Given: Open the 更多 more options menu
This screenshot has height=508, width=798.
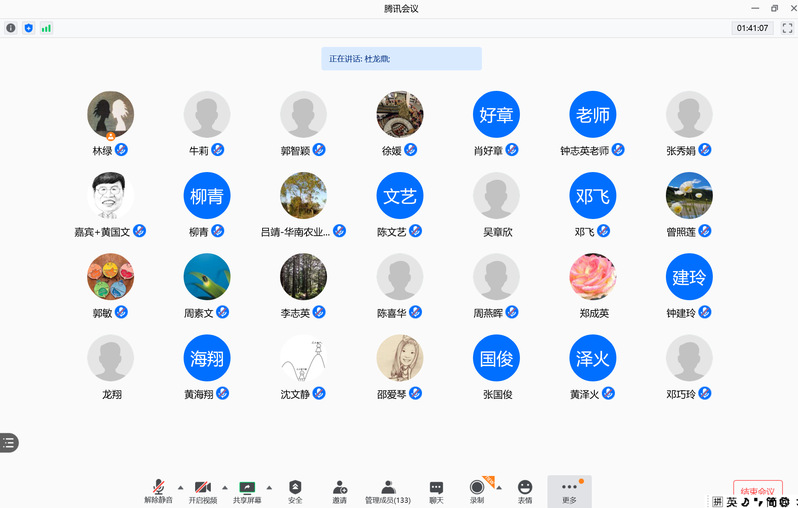Looking at the screenshot, I should [569, 487].
